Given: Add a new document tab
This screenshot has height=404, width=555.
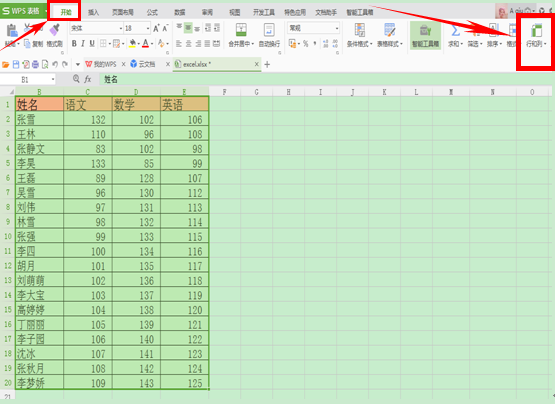Looking at the screenshot, I should coord(267,64).
